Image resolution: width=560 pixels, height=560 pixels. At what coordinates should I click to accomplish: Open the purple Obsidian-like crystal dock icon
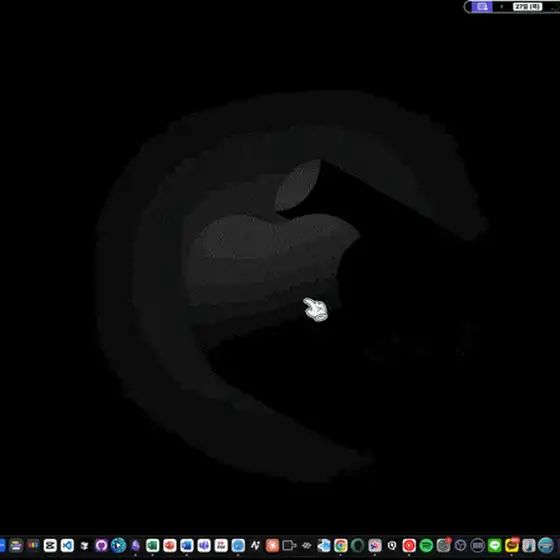(x=135, y=545)
